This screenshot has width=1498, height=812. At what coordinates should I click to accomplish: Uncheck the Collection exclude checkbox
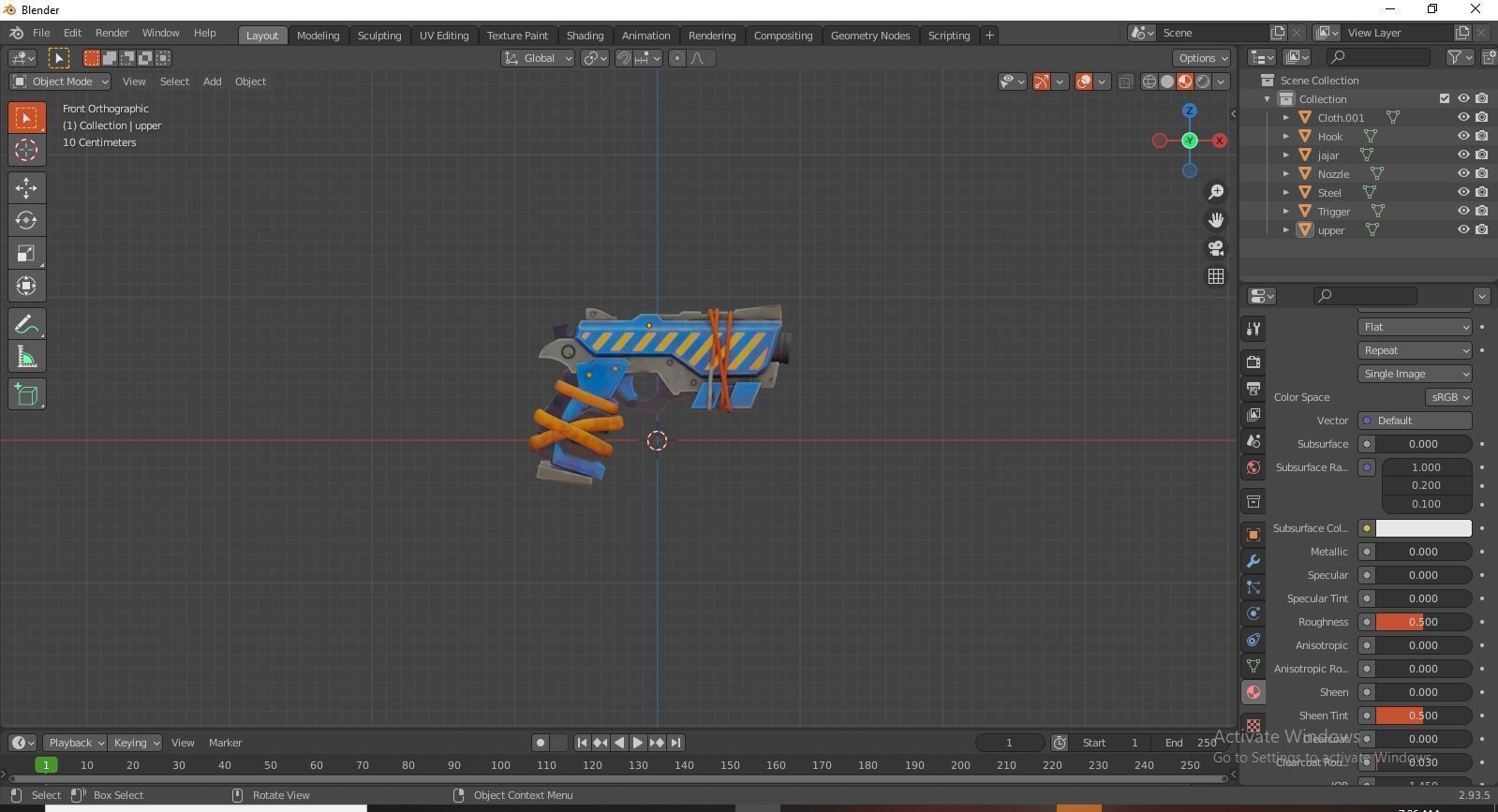[1445, 98]
